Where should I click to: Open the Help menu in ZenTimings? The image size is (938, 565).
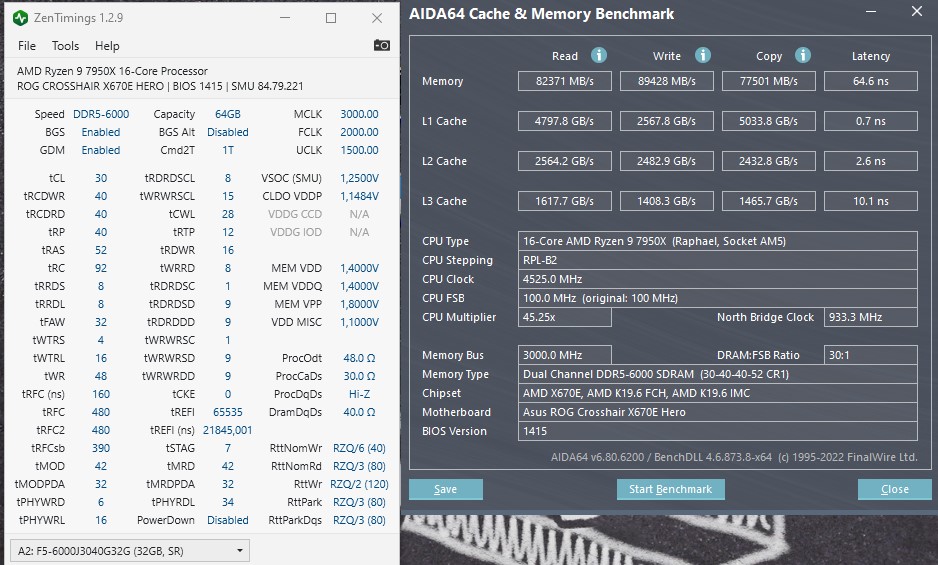107,46
